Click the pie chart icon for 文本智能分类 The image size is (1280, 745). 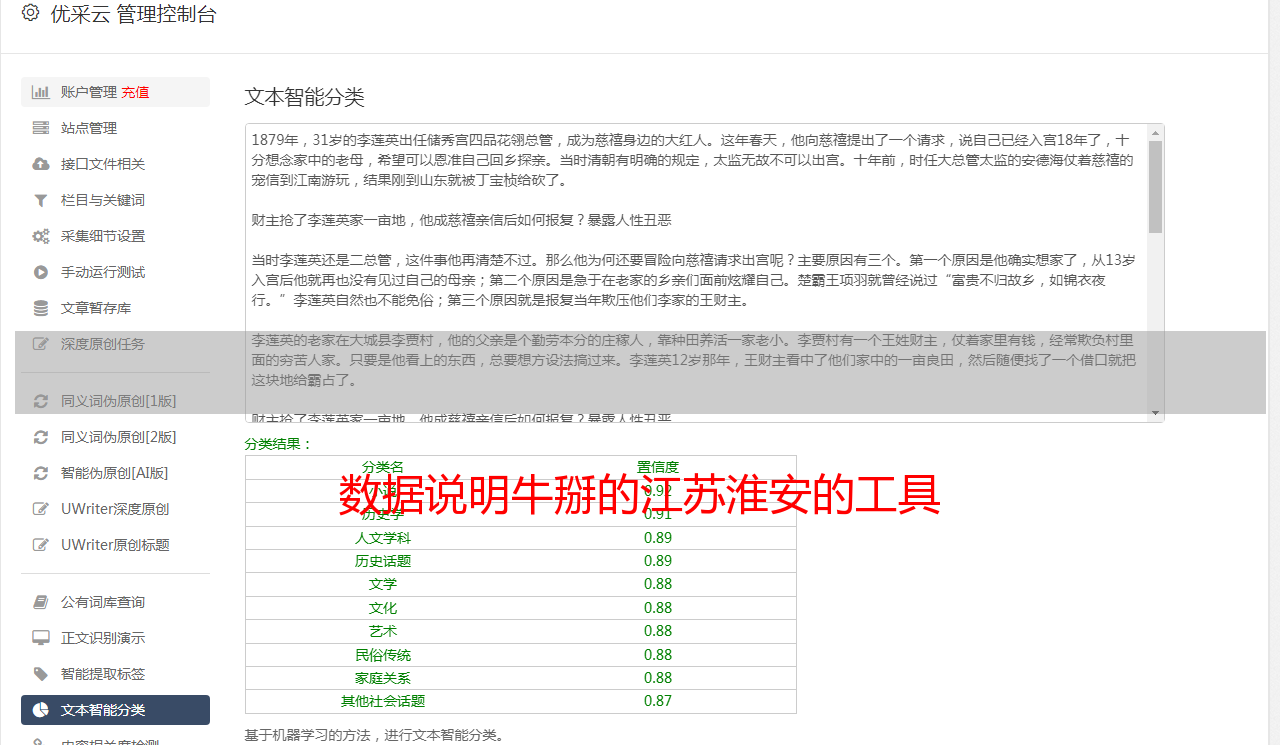point(40,710)
